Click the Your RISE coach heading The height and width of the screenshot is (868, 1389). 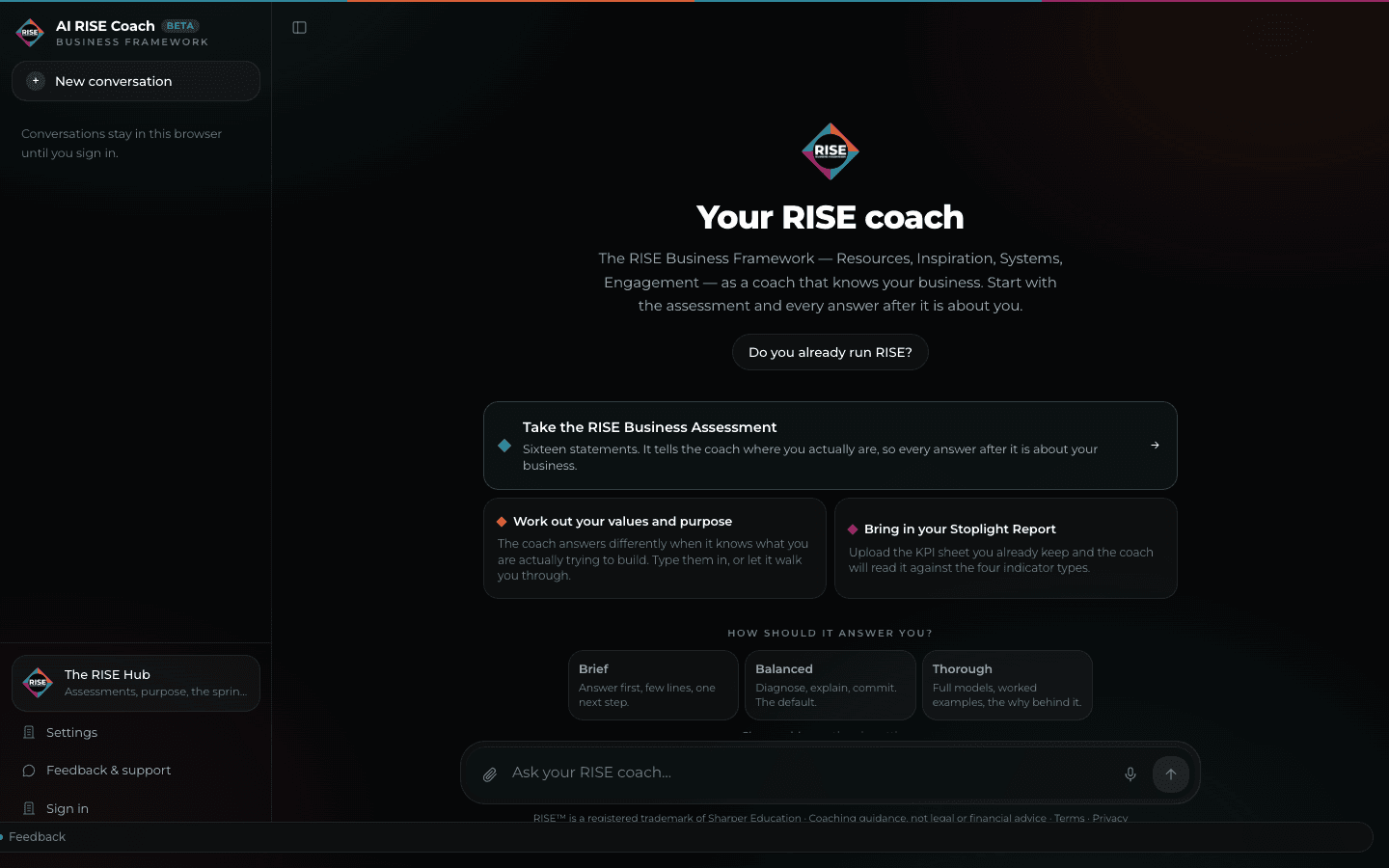tap(831, 217)
